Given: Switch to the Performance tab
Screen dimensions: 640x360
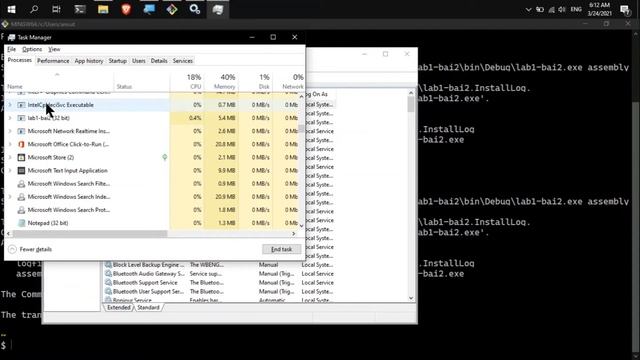Looking at the screenshot, I should point(53,61).
